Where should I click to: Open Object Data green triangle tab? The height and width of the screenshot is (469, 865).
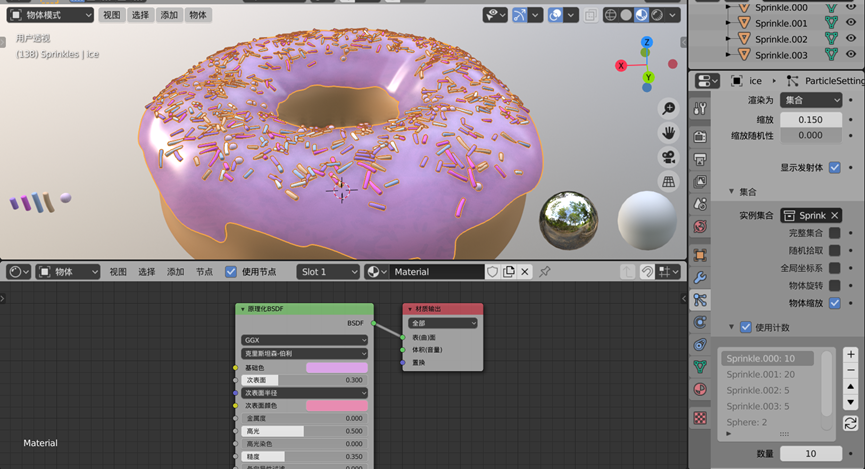700,366
